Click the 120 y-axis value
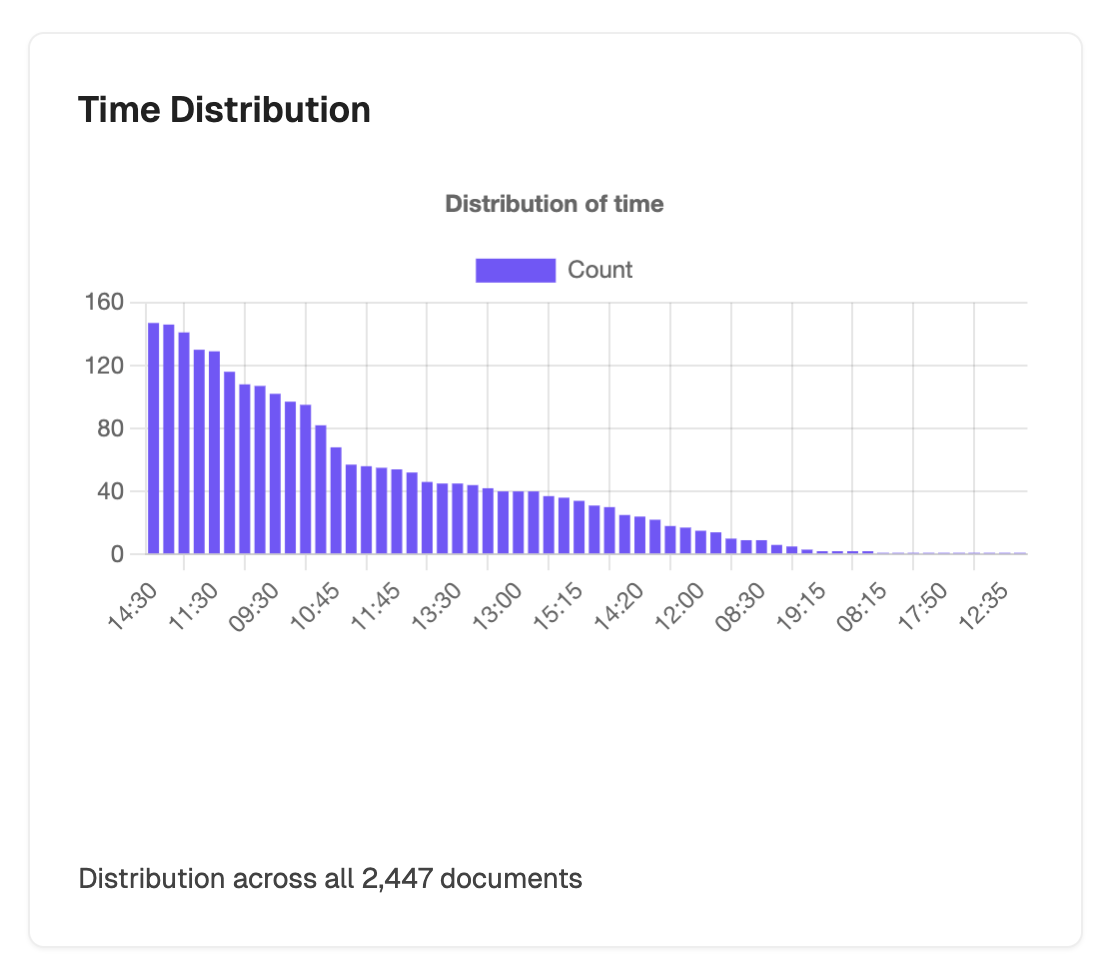This screenshot has width=1112, height=978. coord(104,366)
